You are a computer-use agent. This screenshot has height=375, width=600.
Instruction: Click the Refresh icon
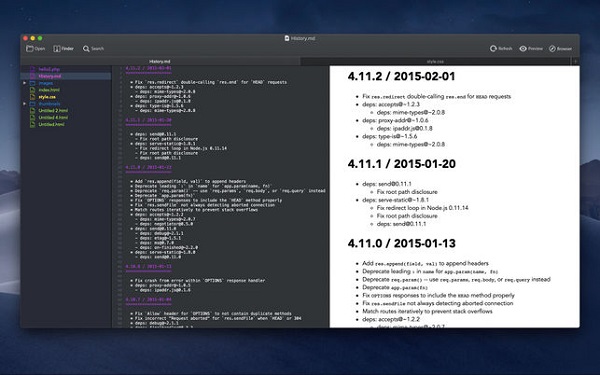[x=493, y=49]
